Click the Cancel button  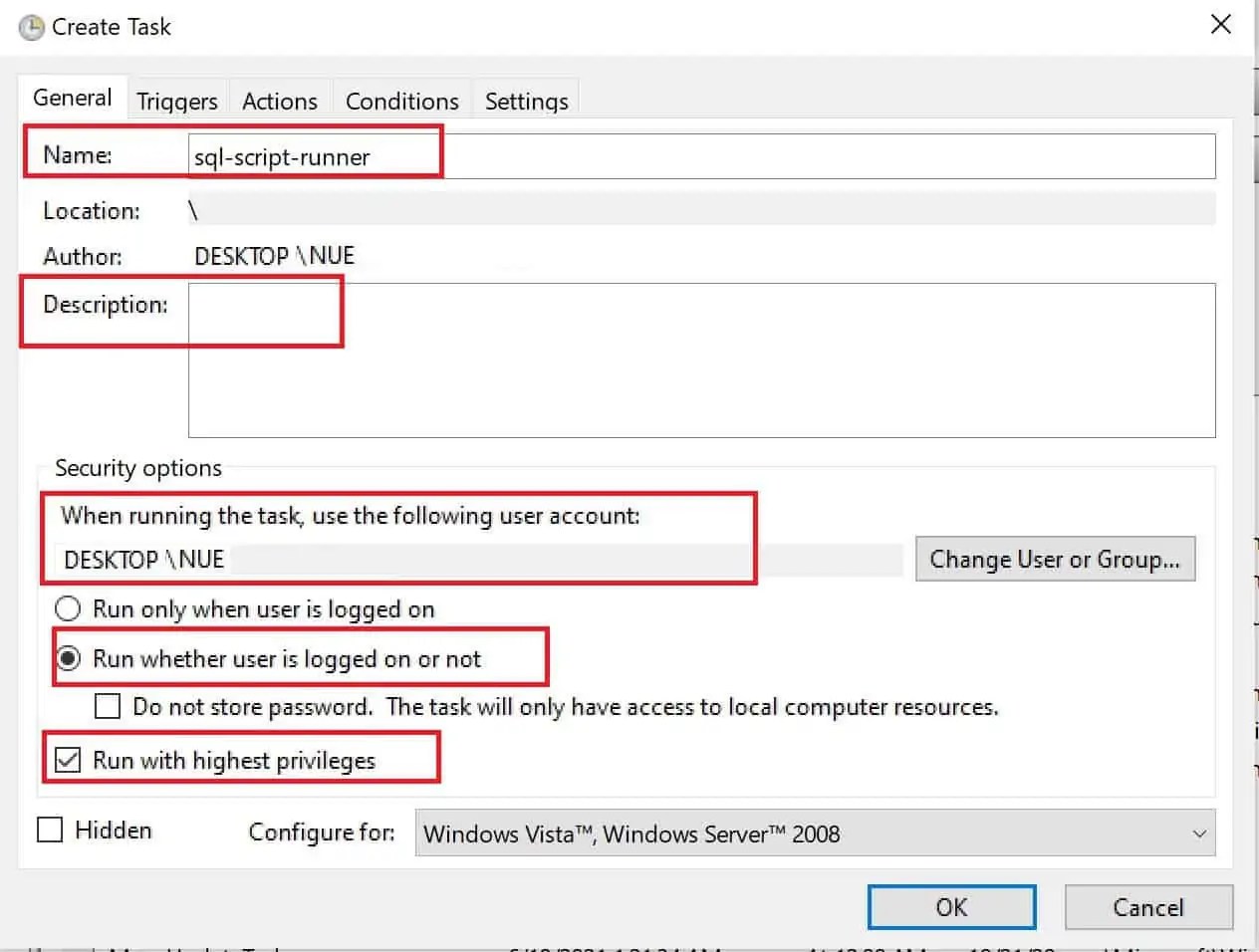pyautogui.click(x=1148, y=907)
